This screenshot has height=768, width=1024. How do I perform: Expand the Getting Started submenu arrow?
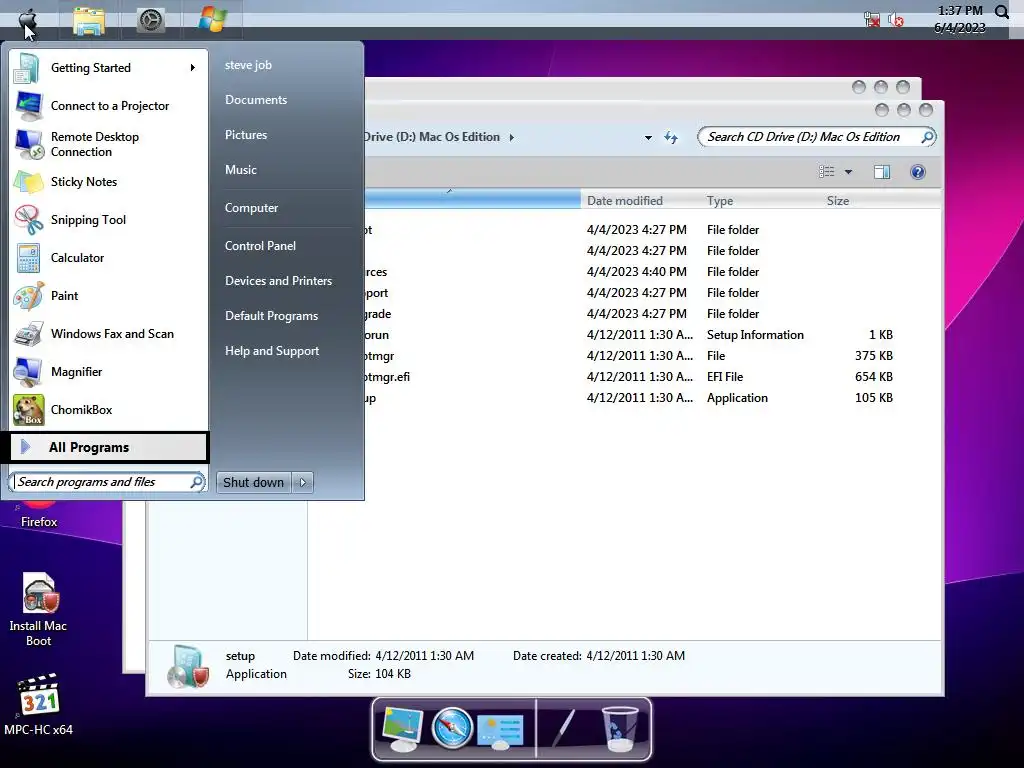tap(193, 68)
